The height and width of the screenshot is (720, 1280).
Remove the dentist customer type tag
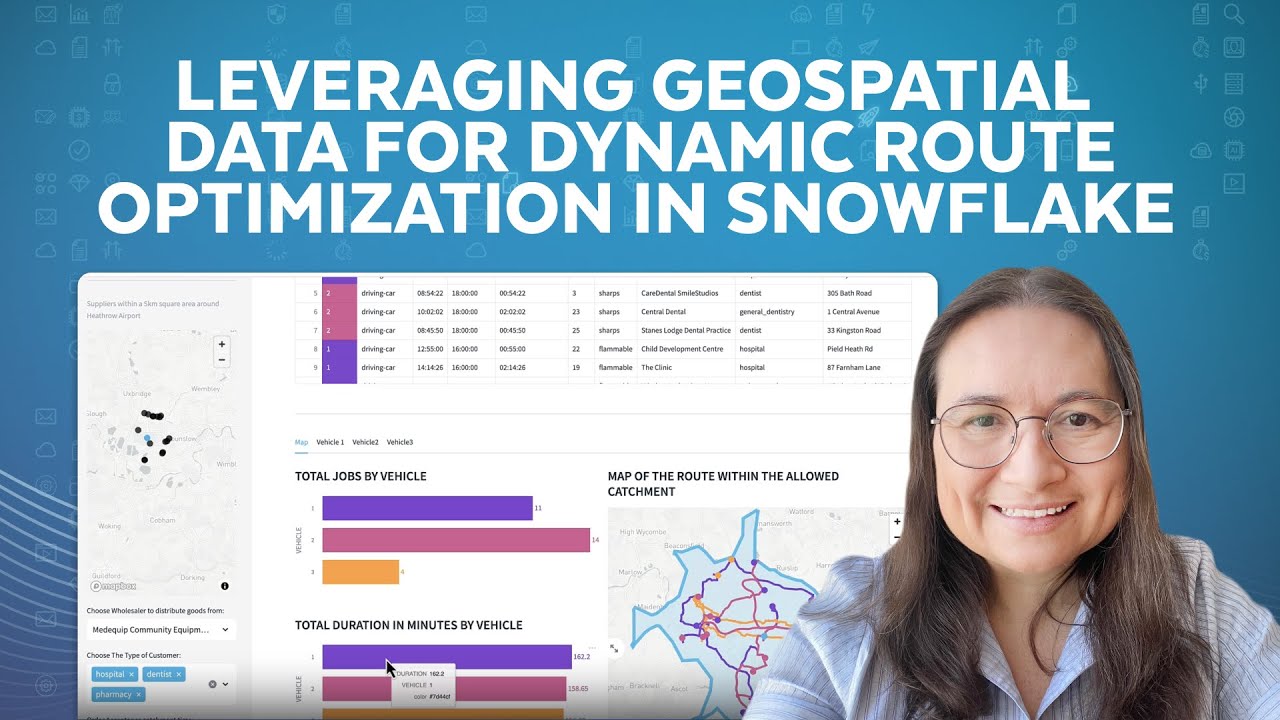[179, 674]
